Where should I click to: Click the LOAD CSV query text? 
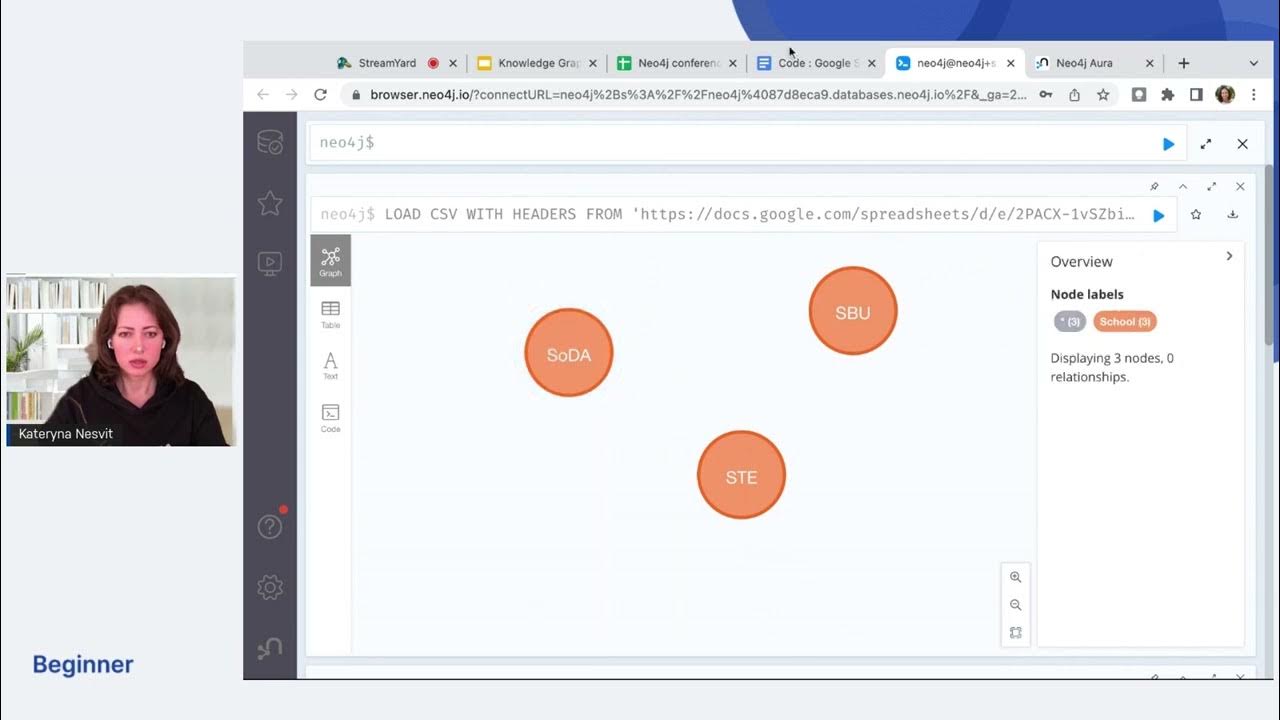click(760, 214)
